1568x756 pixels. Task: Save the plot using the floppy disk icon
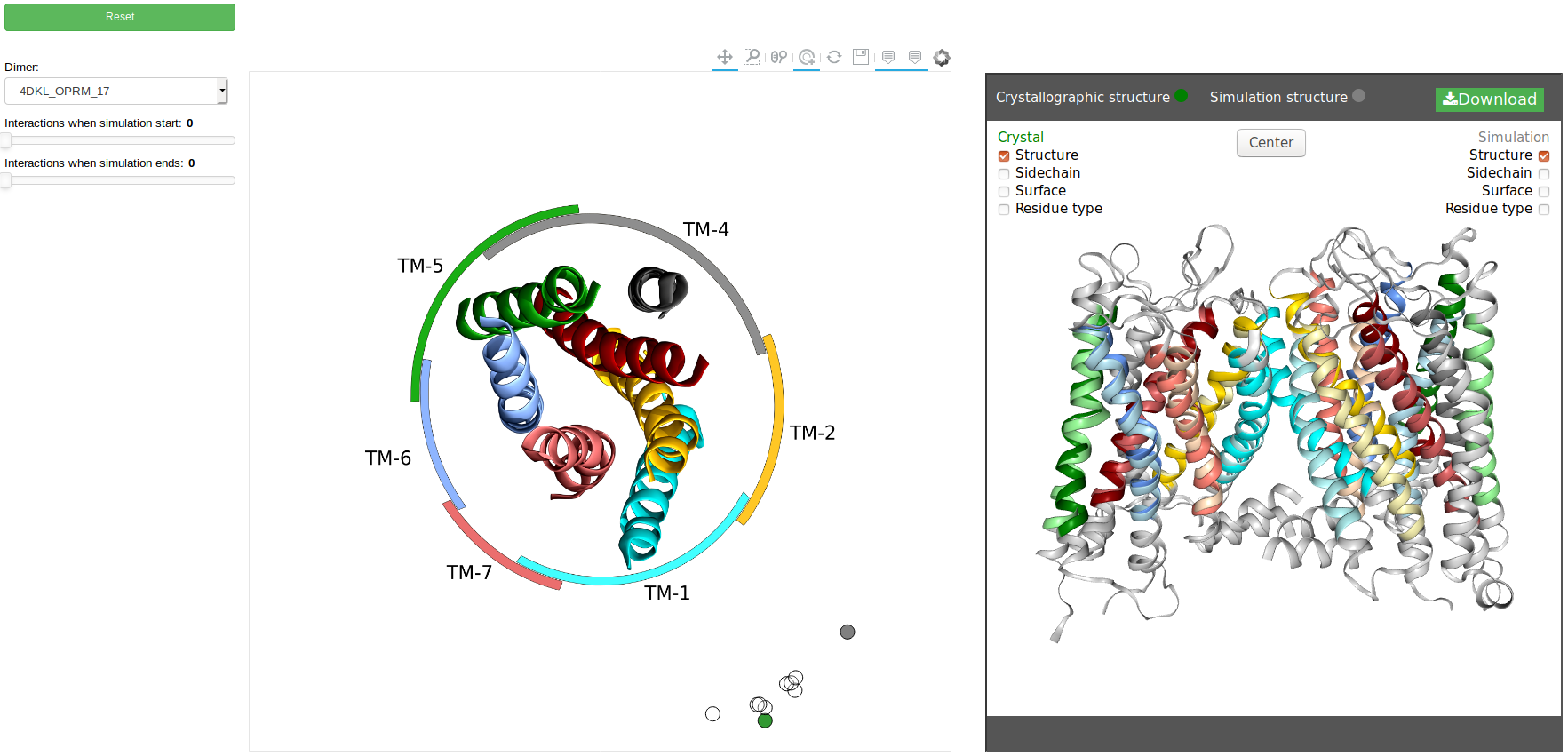click(861, 58)
